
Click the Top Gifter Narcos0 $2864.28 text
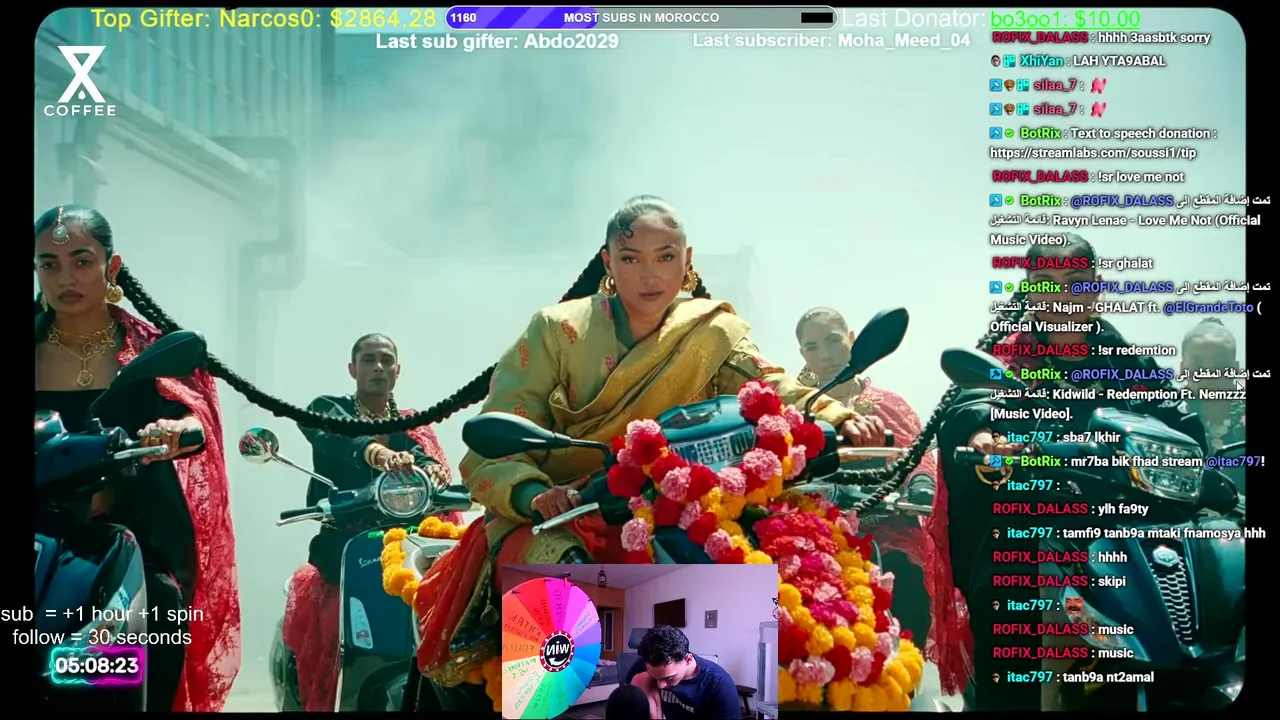tap(264, 18)
